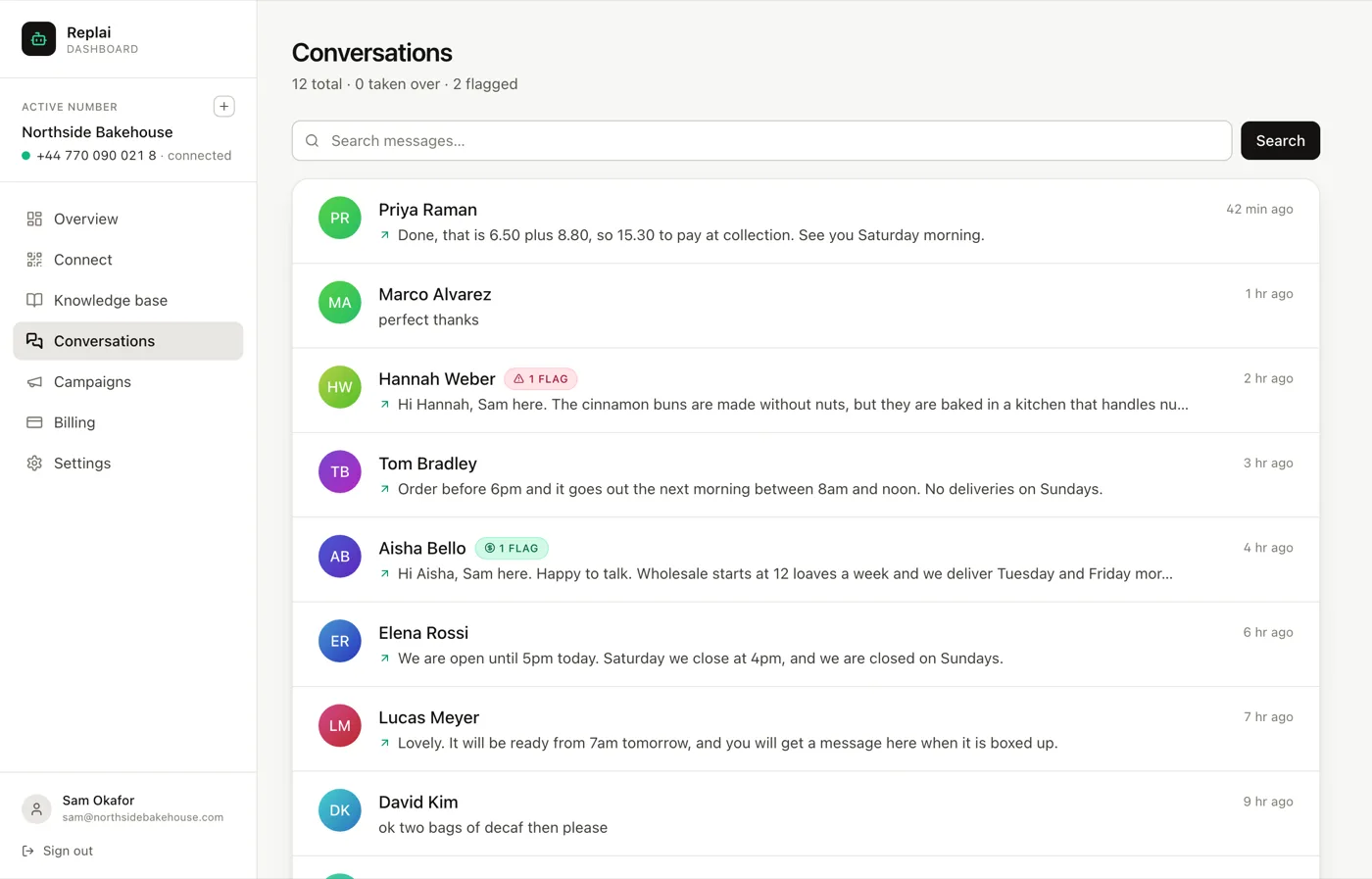Click the search magnifier icon
Image resolution: width=1372 pixels, height=879 pixels.
tap(312, 141)
